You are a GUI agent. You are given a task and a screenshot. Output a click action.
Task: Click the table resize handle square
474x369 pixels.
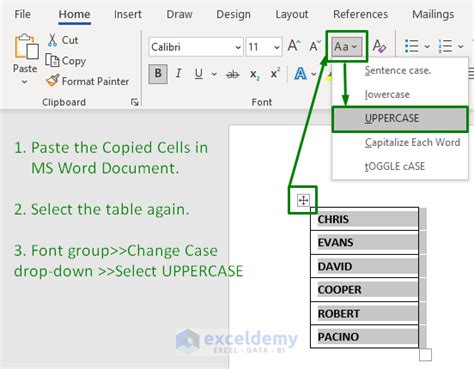click(425, 355)
